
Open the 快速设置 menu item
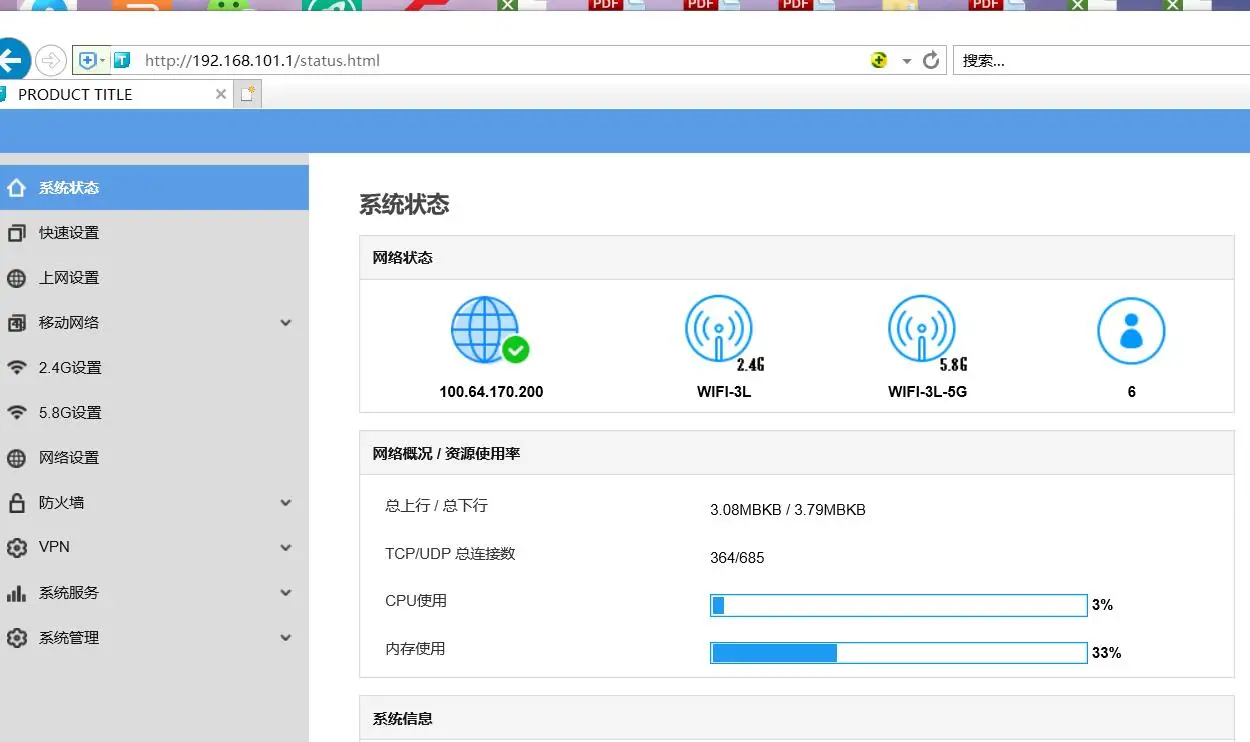[154, 233]
